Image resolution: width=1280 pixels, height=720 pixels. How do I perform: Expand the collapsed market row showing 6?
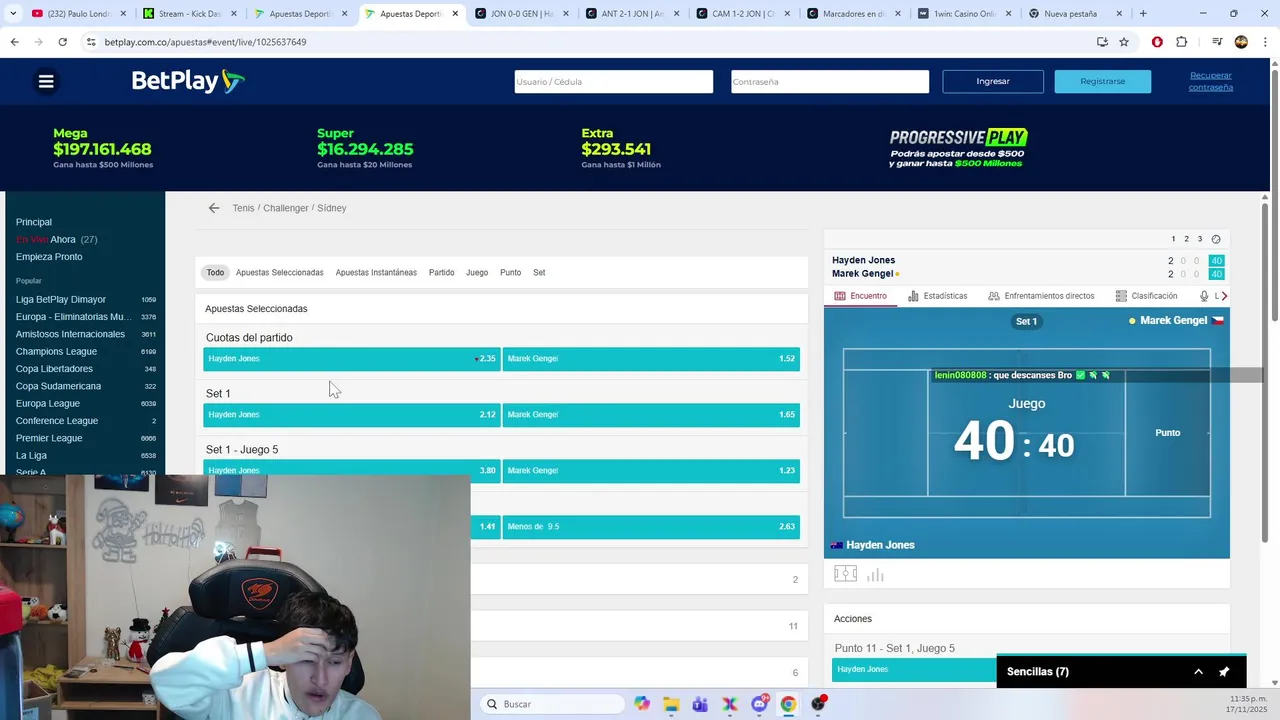pyautogui.click(x=639, y=672)
